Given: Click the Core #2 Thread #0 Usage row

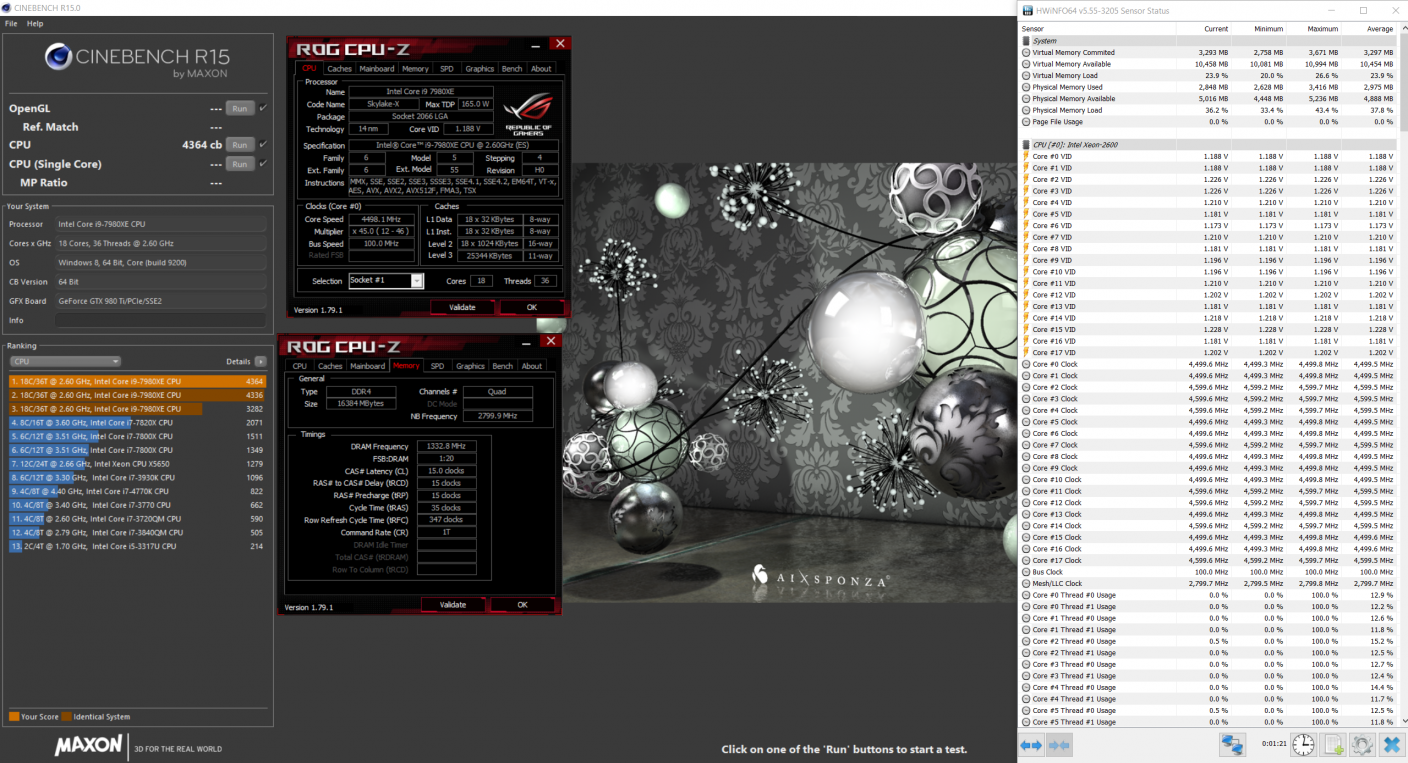Looking at the screenshot, I should (x=1208, y=641).
